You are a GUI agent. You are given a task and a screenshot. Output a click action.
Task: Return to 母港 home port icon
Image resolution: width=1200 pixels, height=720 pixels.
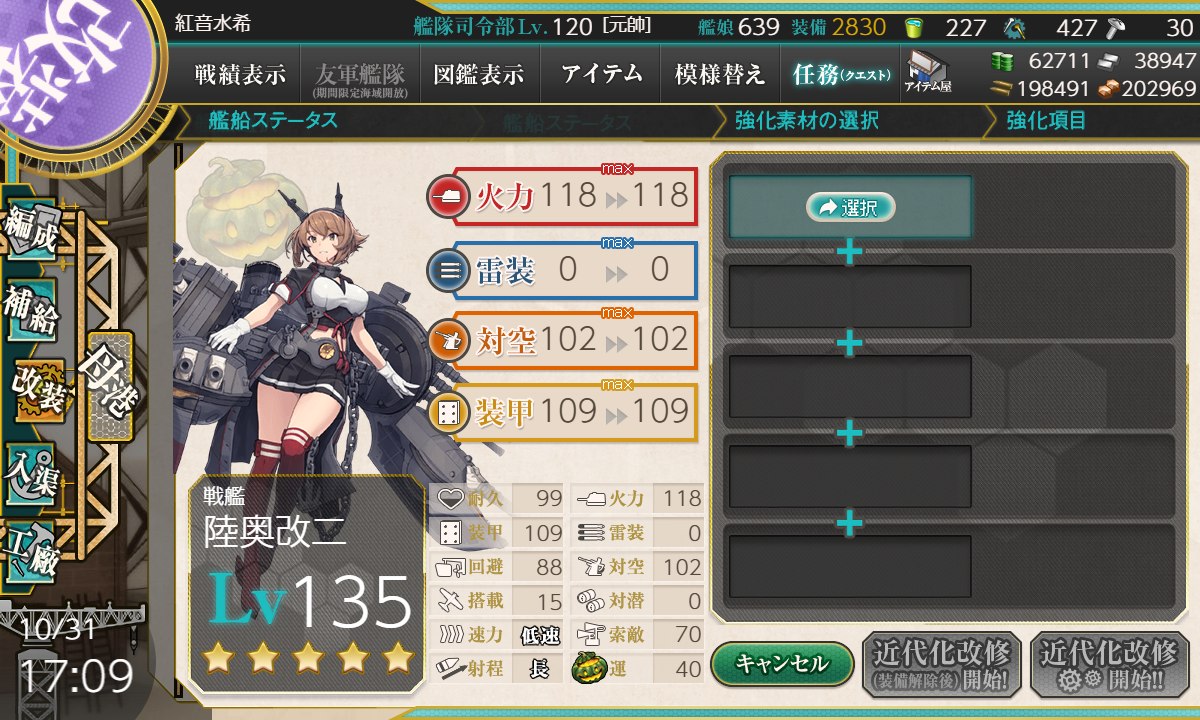click(x=109, y=386)
